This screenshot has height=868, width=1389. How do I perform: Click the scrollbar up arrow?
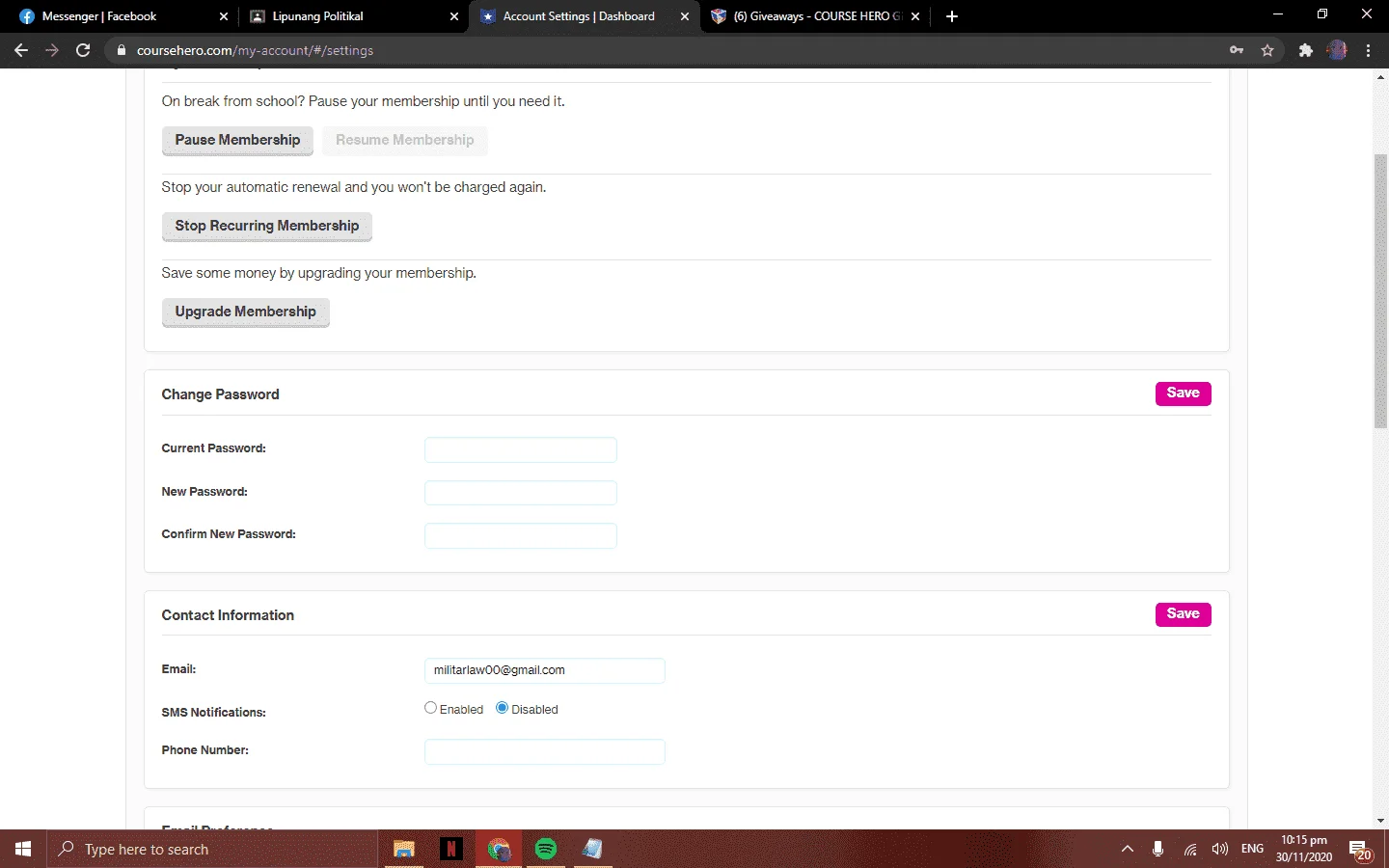(1380, 77)
